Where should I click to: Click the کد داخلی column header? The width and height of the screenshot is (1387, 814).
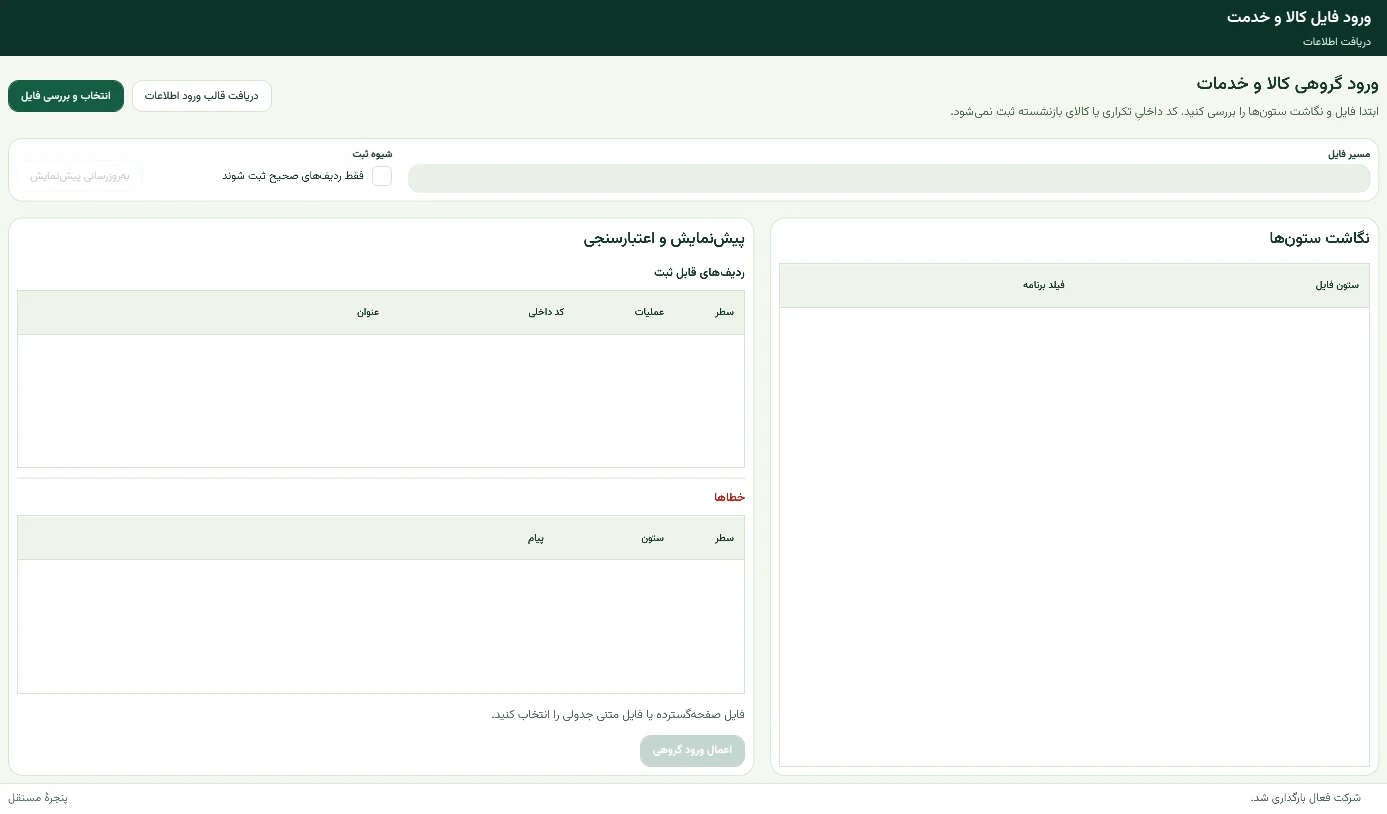tap(546, 312)
